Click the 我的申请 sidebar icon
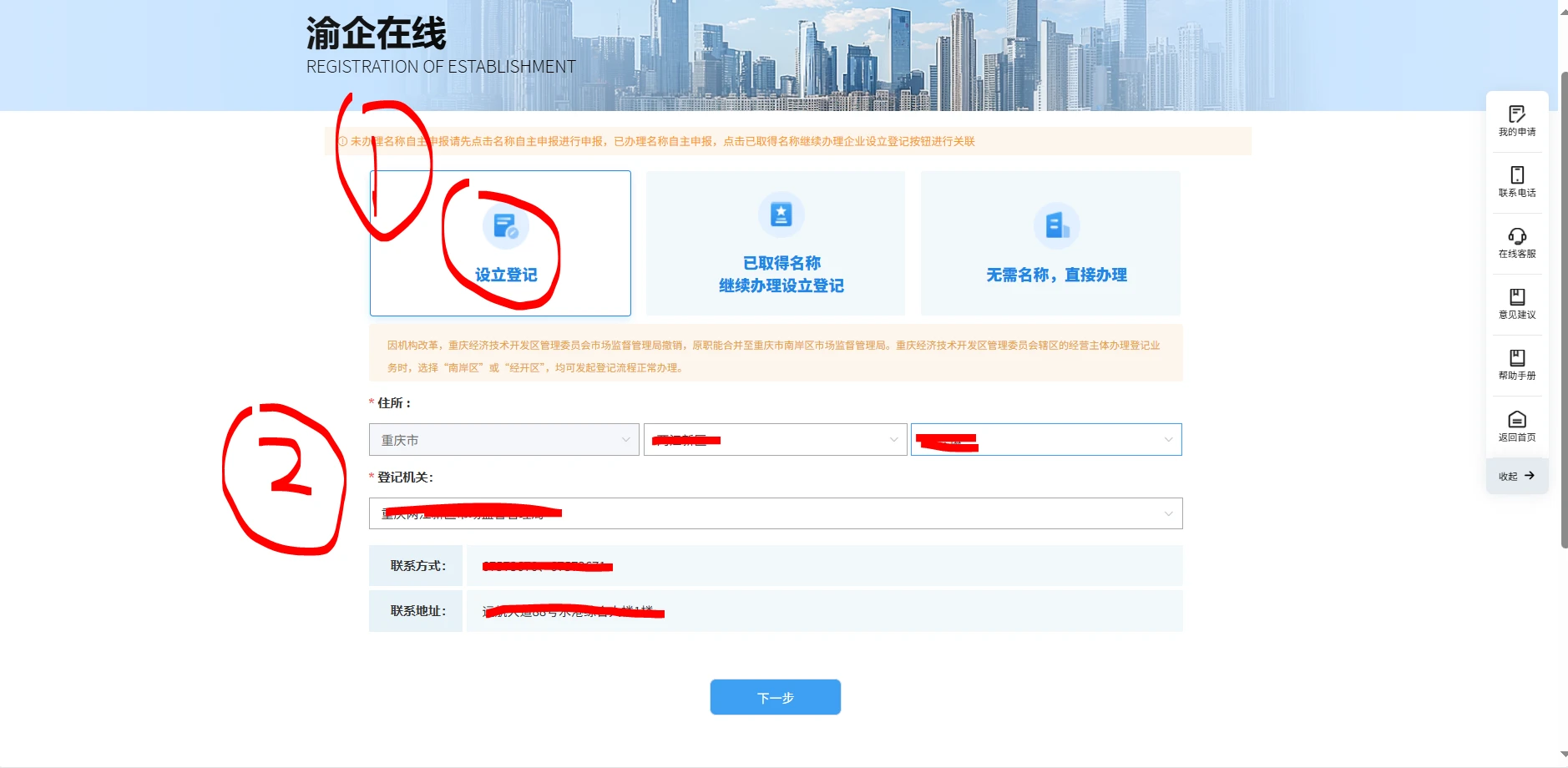Viewport: 1568px width, 768px height. [1516, 115]
